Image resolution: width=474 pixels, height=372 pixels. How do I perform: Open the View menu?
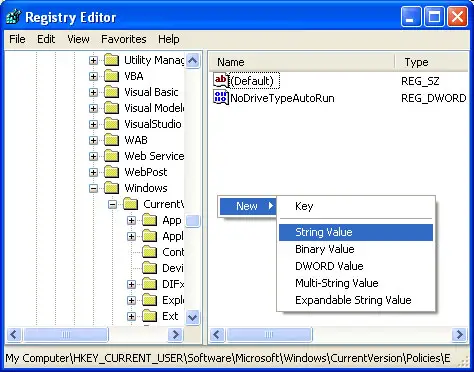78,39
